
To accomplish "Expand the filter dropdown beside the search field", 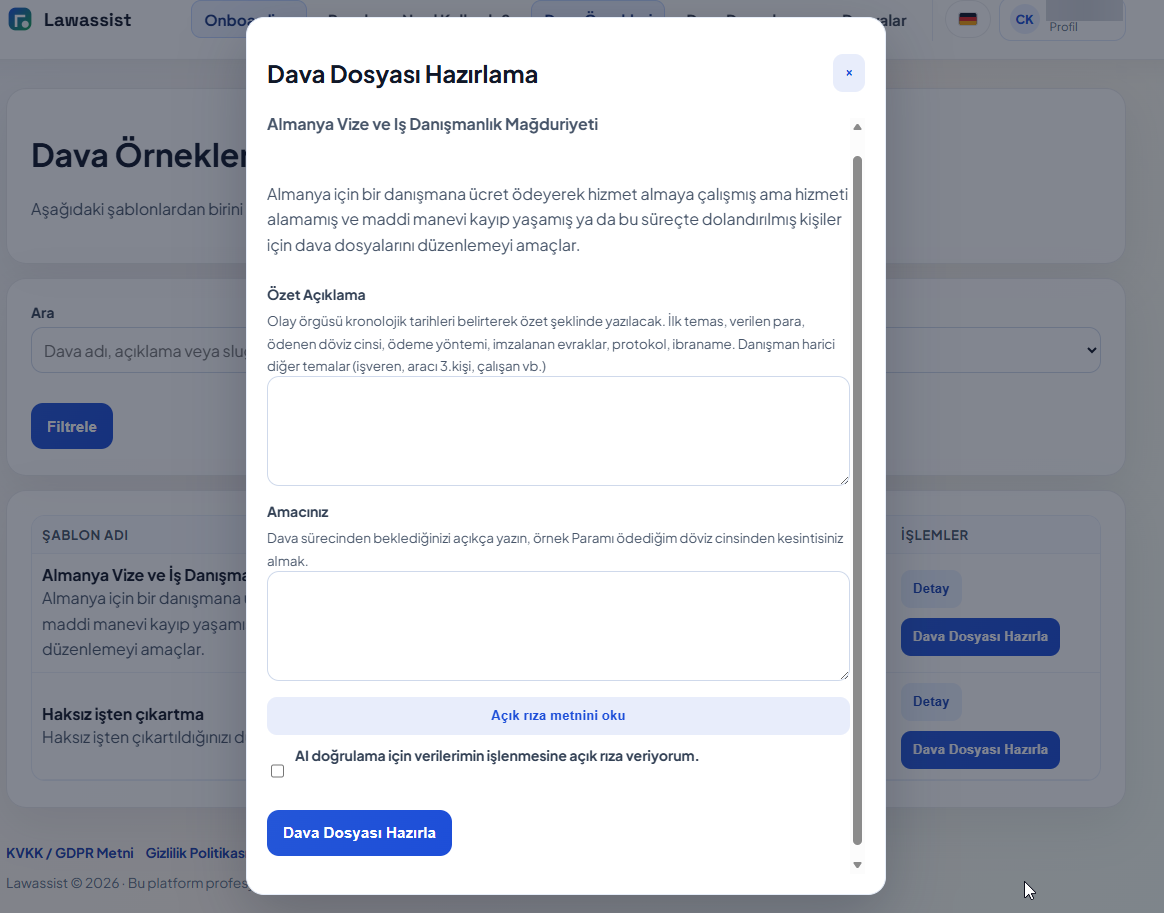I will pyautogui.click(x=1088, y=350).
